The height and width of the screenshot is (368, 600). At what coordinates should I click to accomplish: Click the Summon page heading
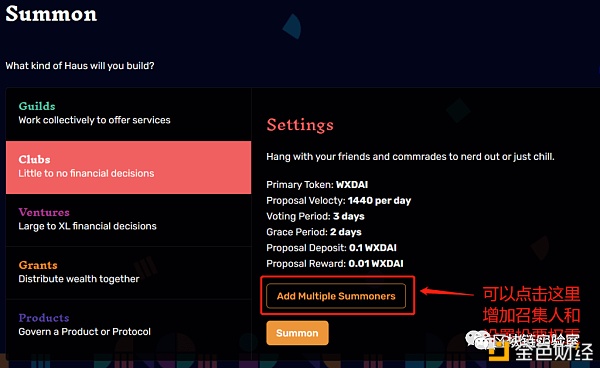[51, 14]
